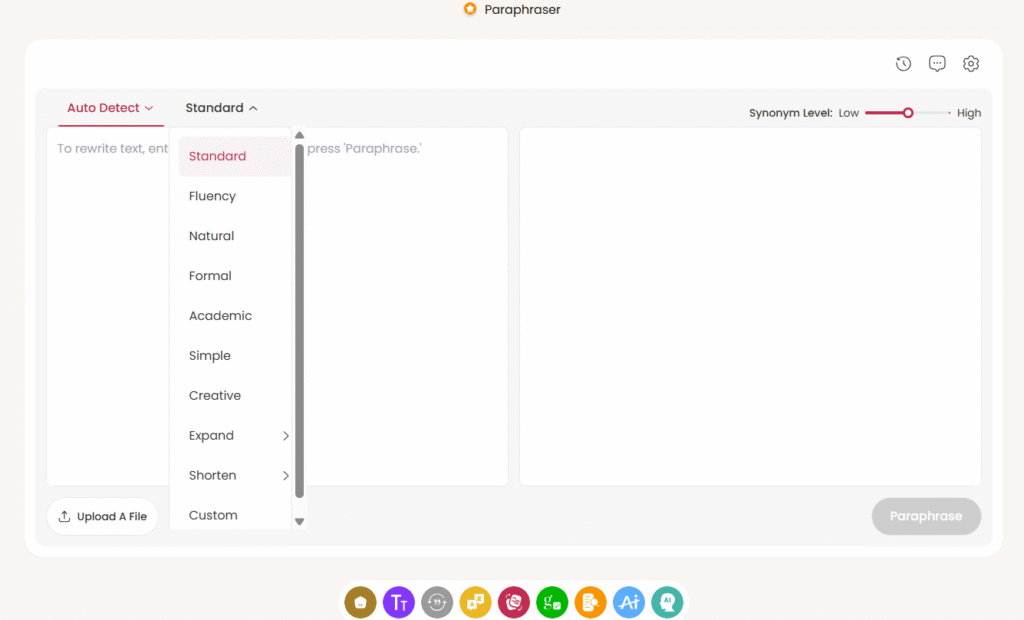The width and height of the screenshot is (1024, 620).
Task: Select the document proofreading tool icon
Action: (590, 602)
